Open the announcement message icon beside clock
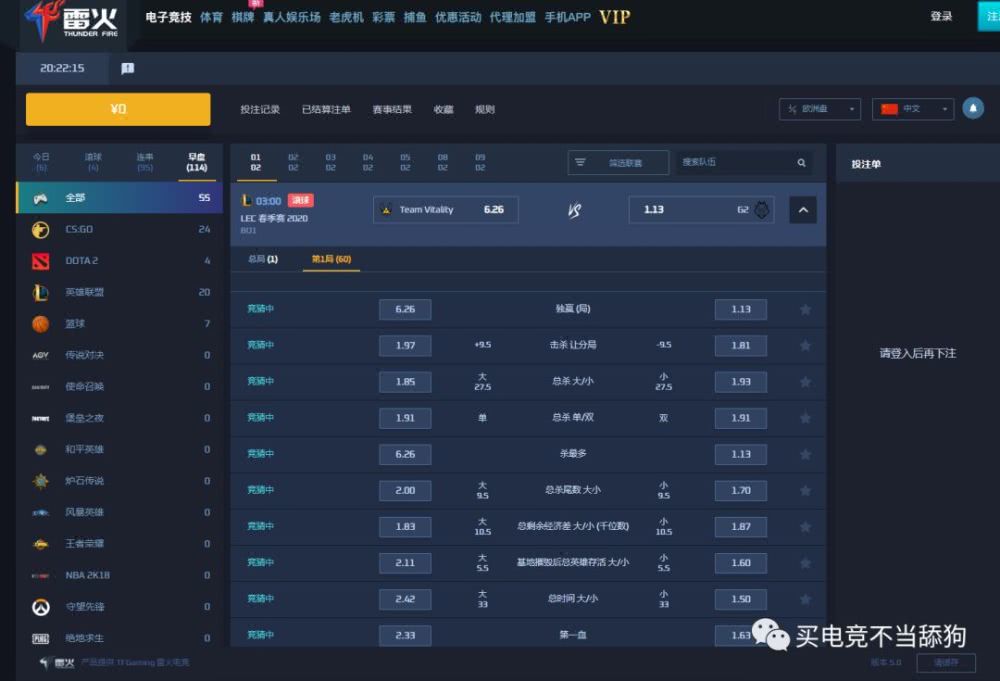The width and height of the screenshot is (1000, 681). click(128, 68)
